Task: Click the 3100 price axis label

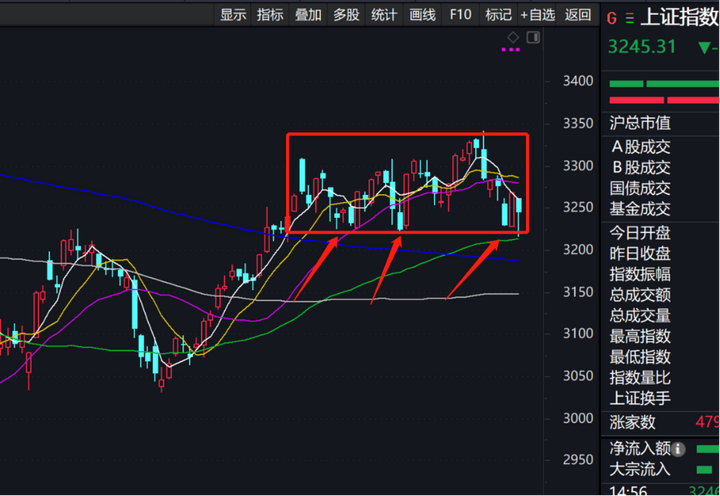Action: [578, 333]
